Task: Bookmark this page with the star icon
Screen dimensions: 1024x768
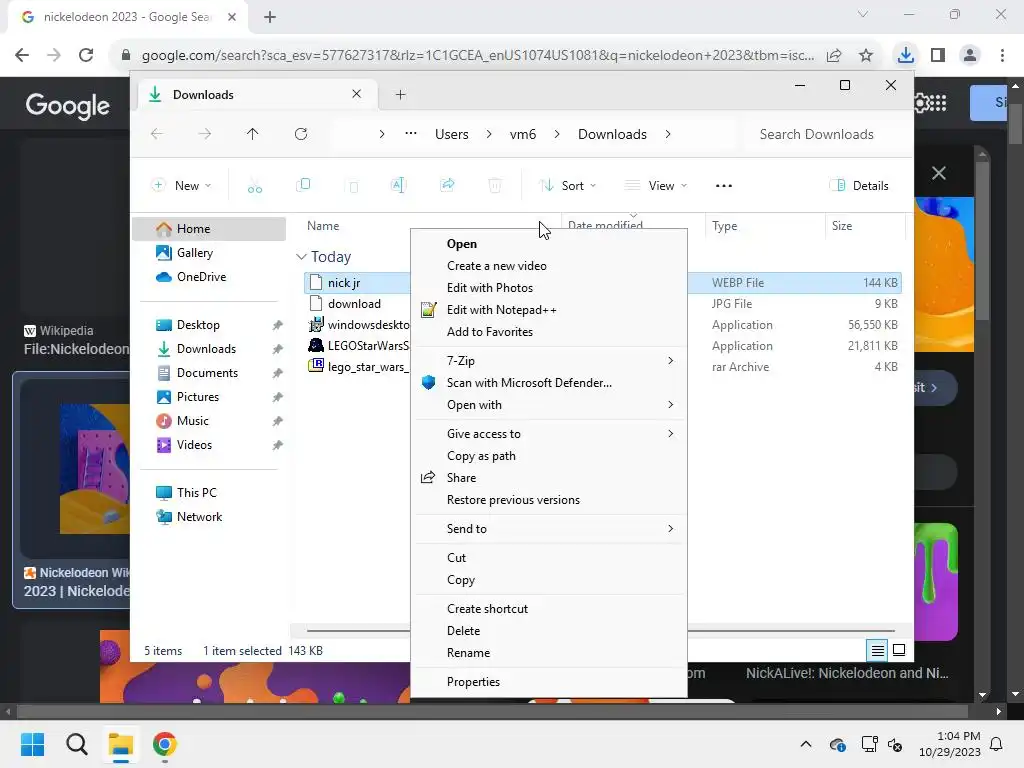Action: pos(866,56)
